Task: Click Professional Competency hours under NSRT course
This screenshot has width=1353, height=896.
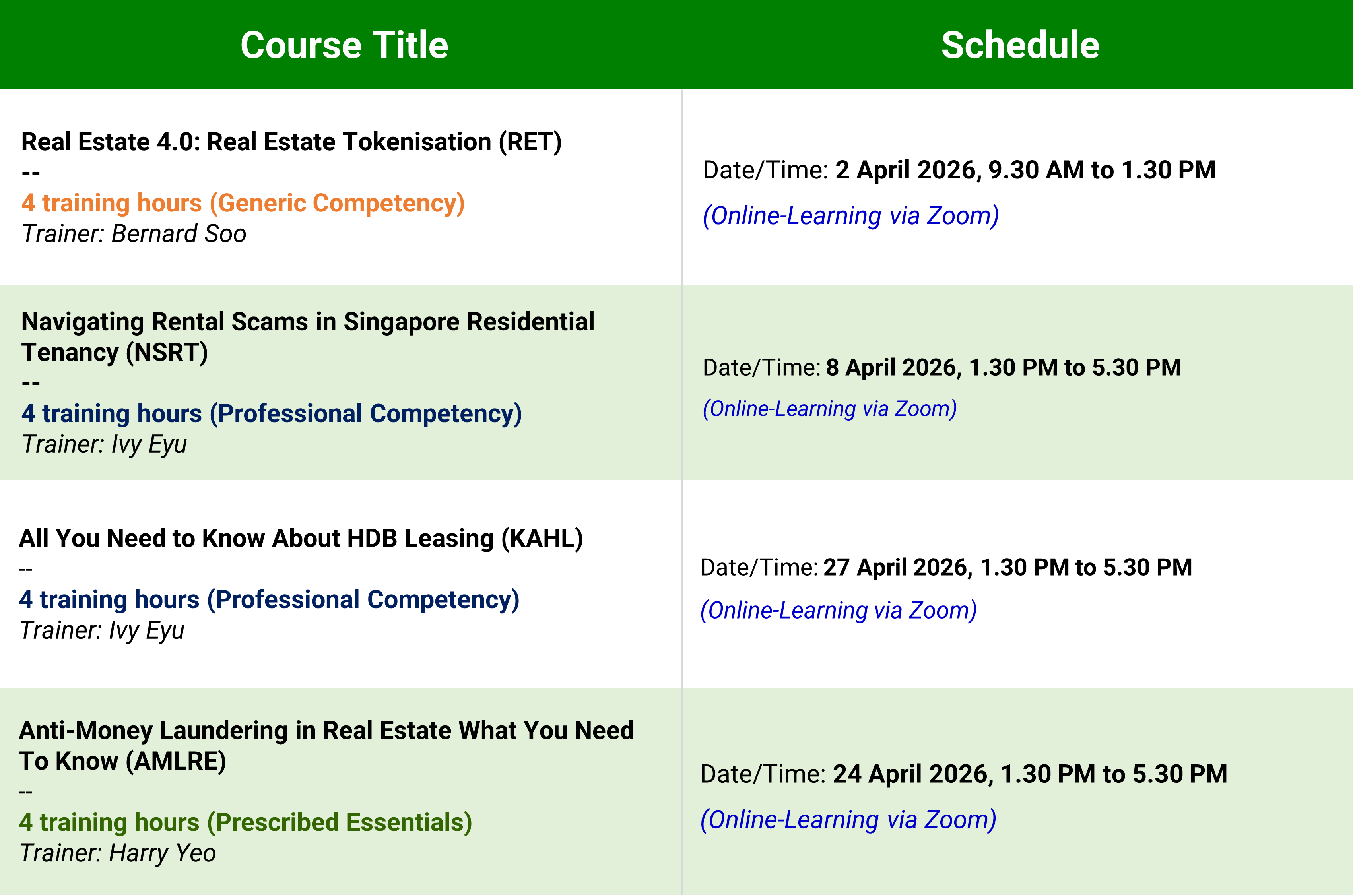Action: 272,413
